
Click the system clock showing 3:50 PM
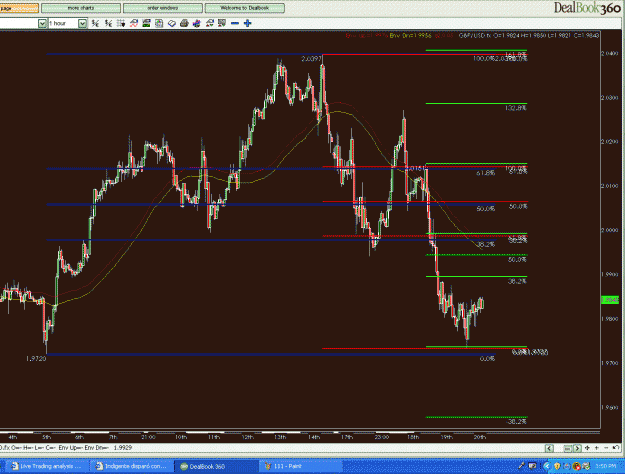(605, 466)
